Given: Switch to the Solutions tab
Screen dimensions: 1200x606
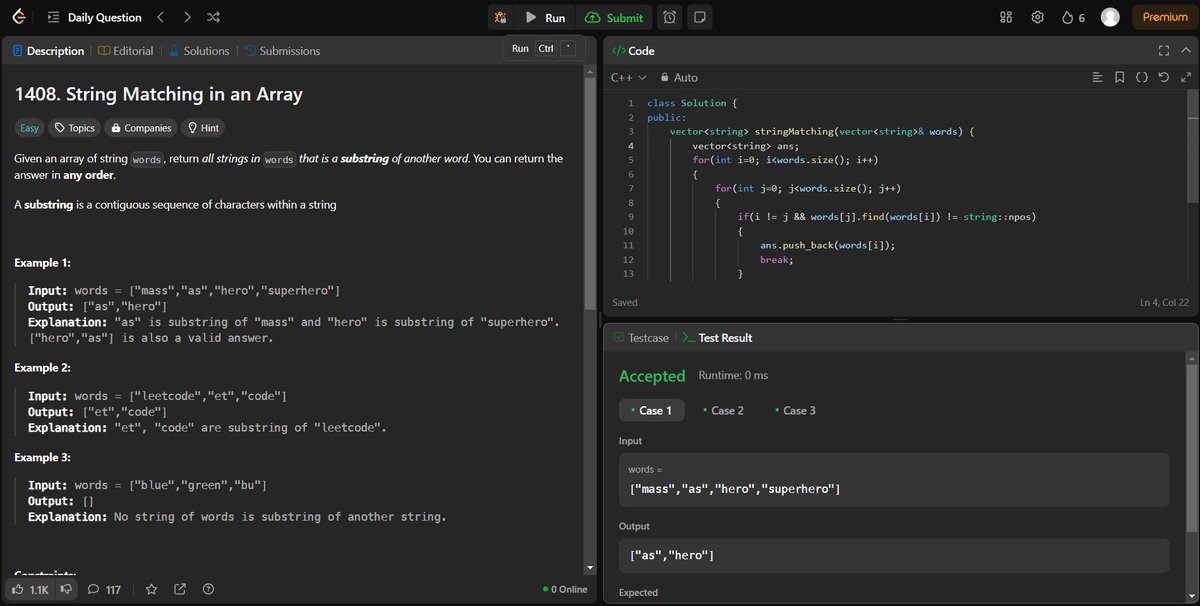Looking at the screenshot, I should pos(199,51).
